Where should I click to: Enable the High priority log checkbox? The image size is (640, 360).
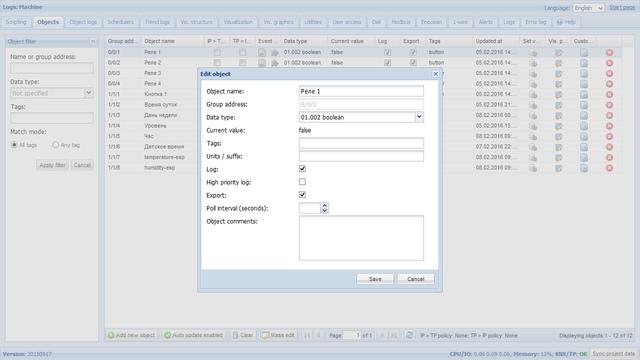tap(302, 182)
